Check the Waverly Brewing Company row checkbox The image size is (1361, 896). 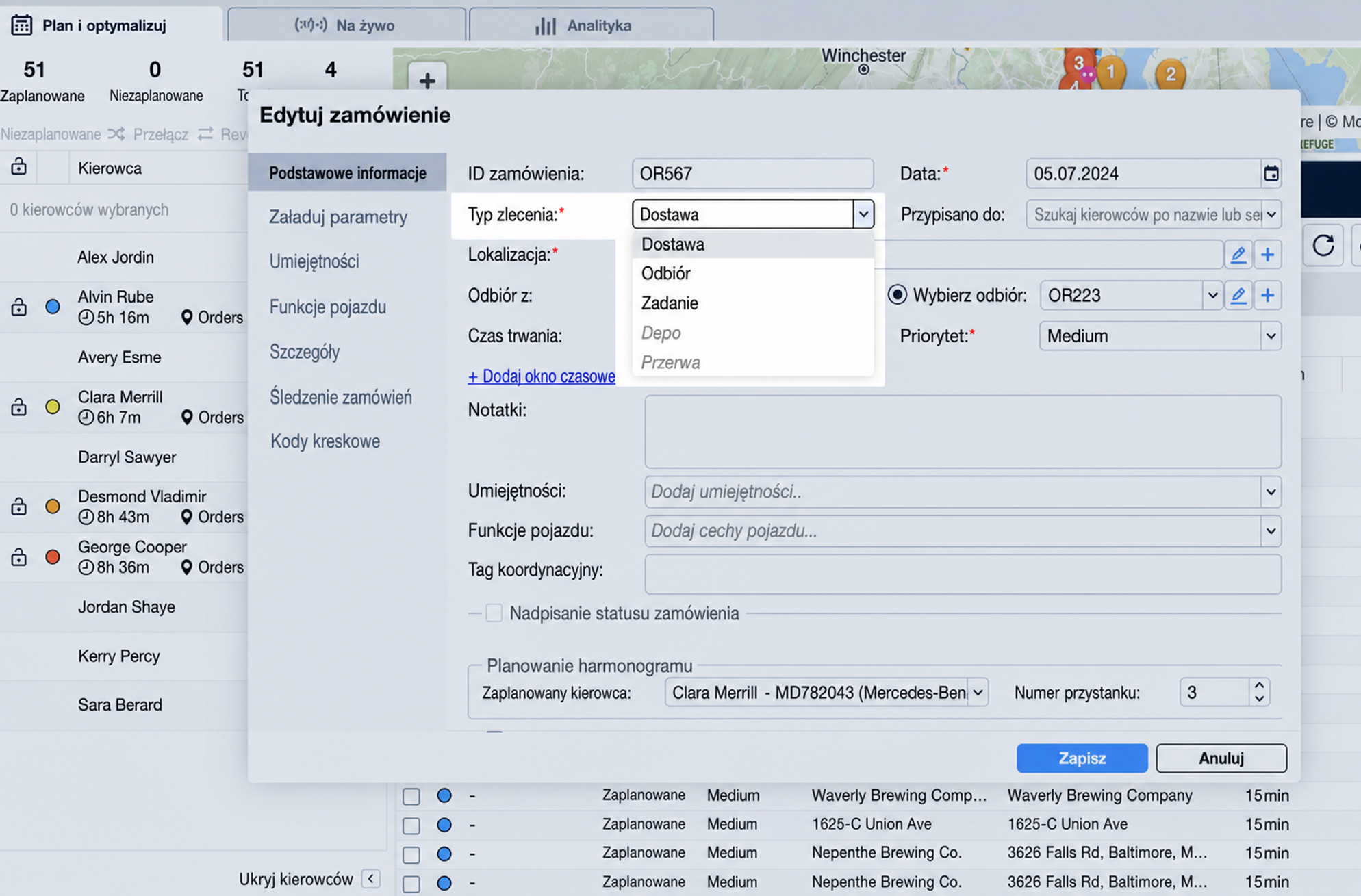[x=411, y=796]
